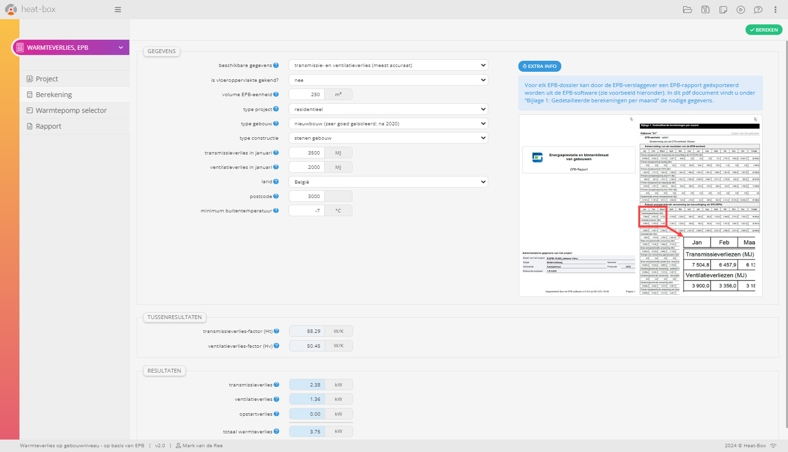Open project via the folder icon
This screenshot has width=788, height=452.
[x=687, y=10]
